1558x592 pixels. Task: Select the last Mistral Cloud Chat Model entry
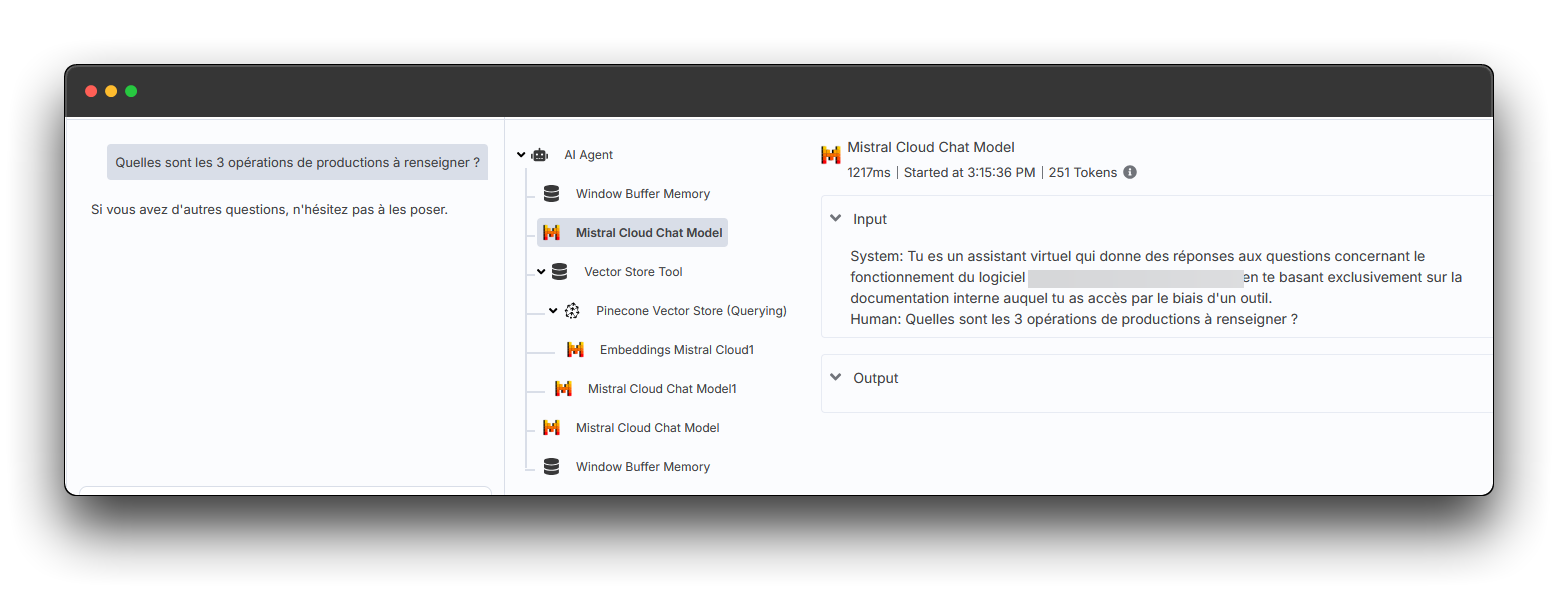647,428
